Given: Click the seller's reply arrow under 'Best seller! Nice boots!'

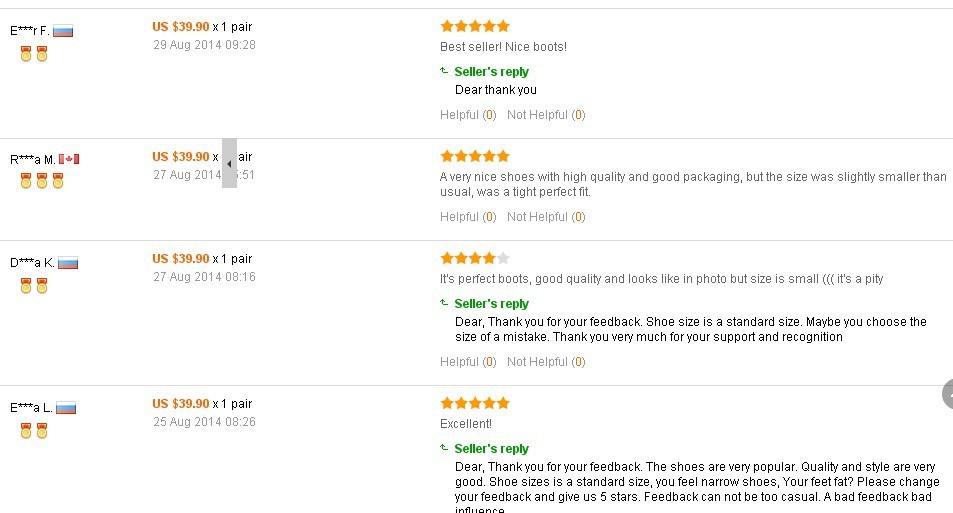Looking at the screenshot, I should click(x=444, y=71).
